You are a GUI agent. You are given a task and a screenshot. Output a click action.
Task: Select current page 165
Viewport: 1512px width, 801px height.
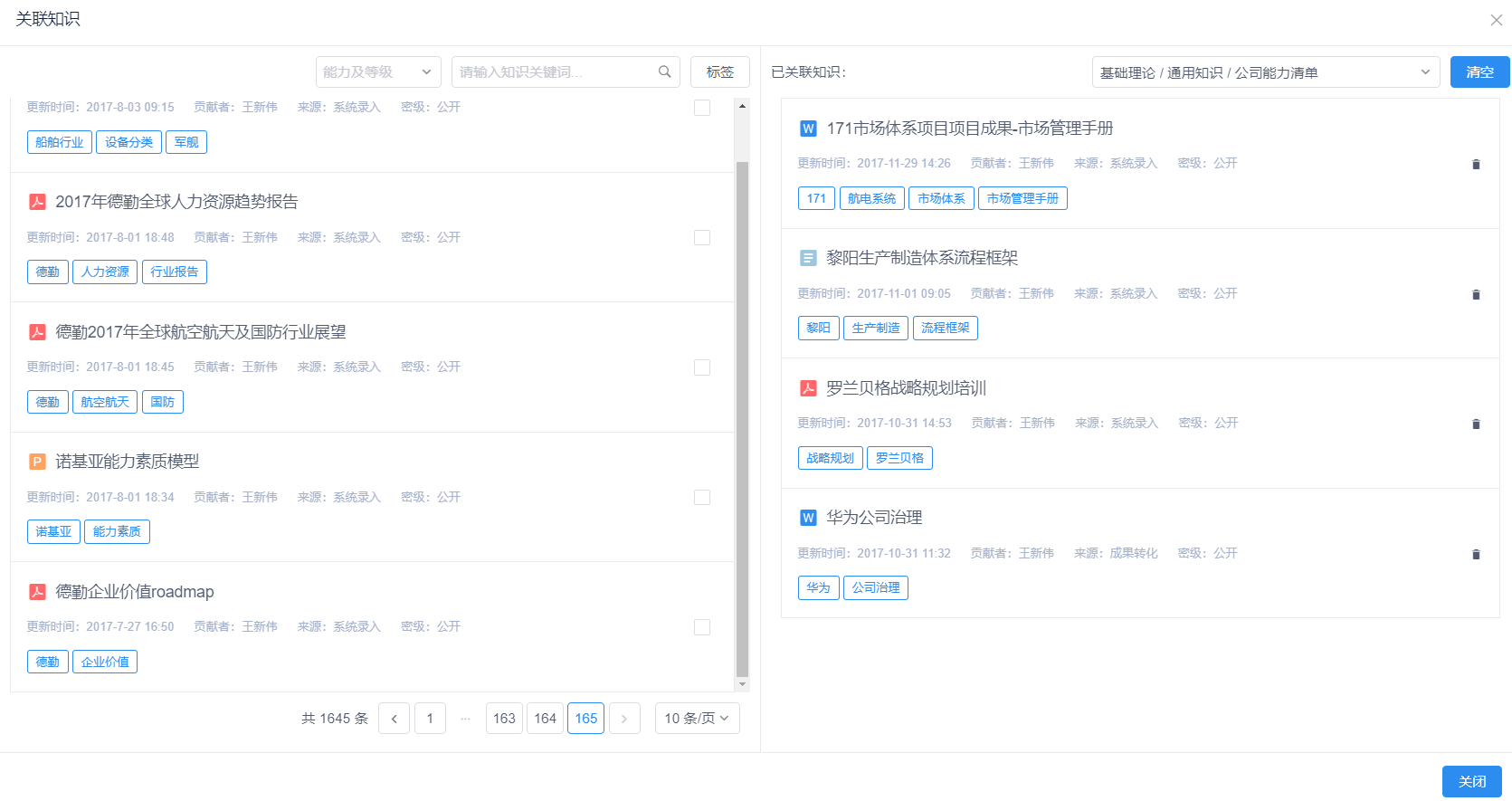(x=585, y=719)
